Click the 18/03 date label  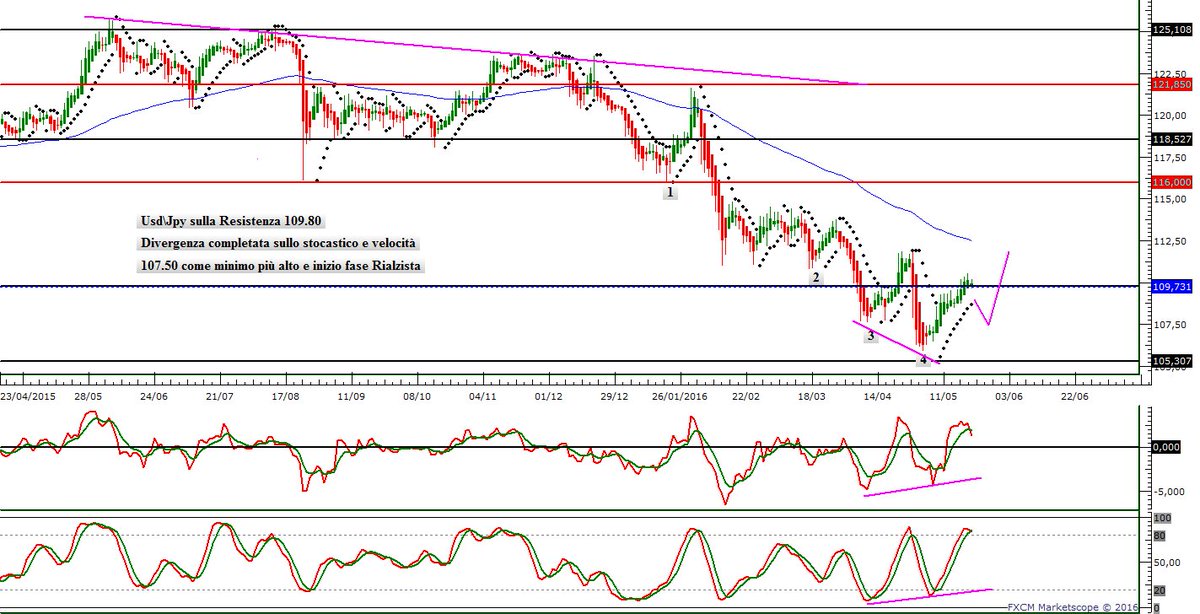812,396
